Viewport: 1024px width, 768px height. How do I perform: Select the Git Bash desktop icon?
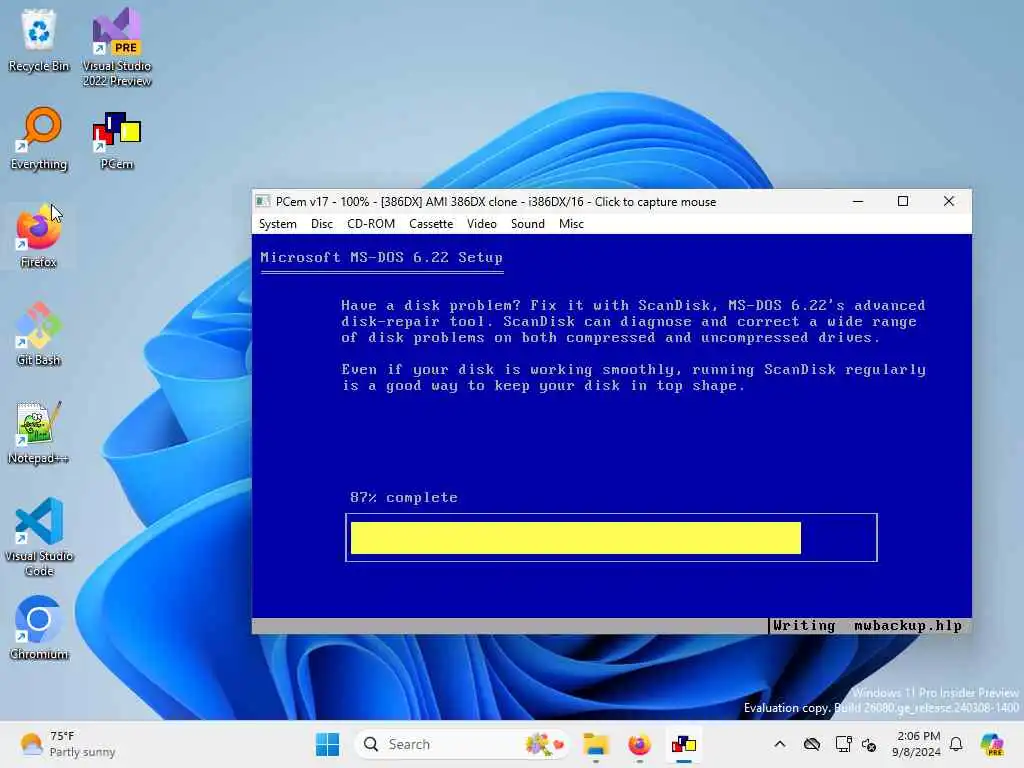[39, 334]
